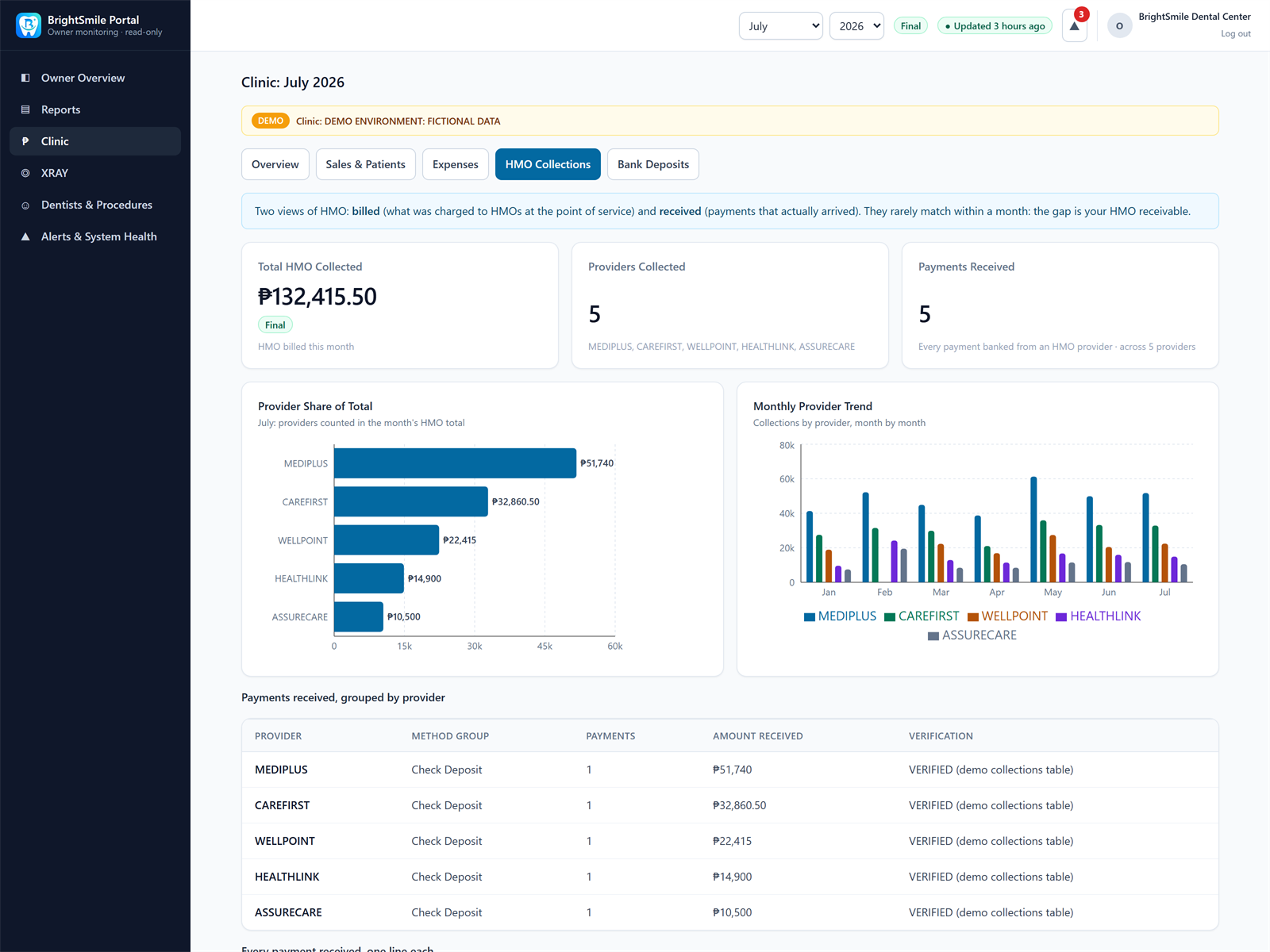Screen dimensions: 1270x952
Task: Click the PROVIDER column header
Action: pos(278,736)
